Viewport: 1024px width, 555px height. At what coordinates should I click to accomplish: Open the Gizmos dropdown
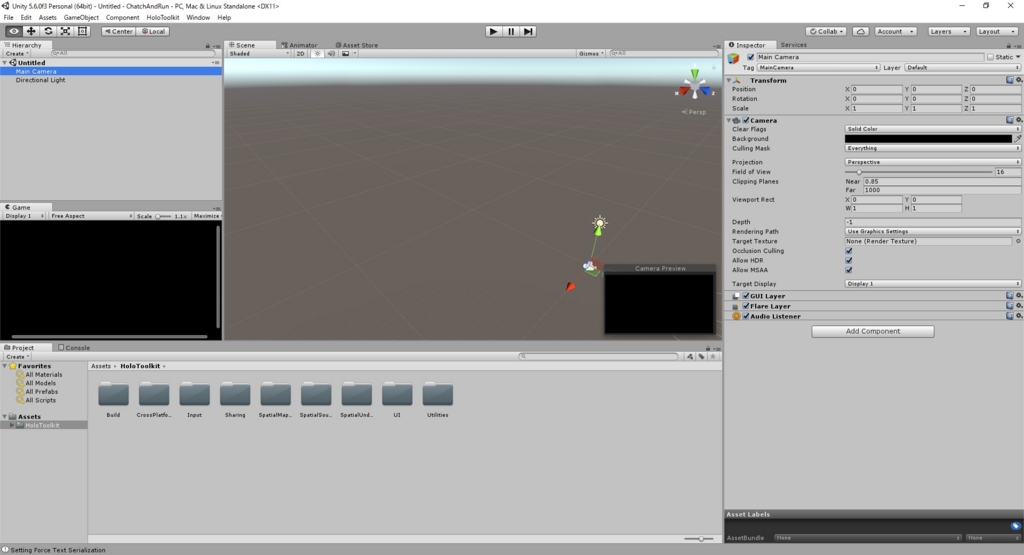591,54
